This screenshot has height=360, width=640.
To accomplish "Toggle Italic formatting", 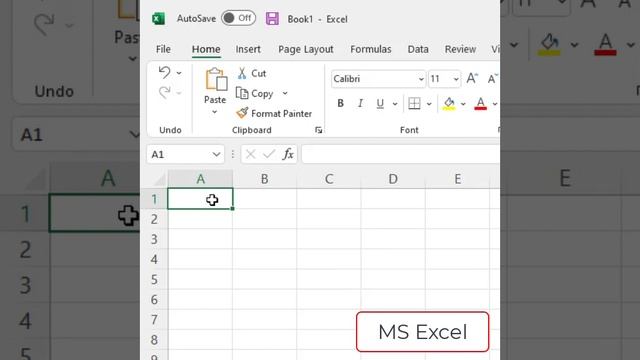I will coord(360,104).
